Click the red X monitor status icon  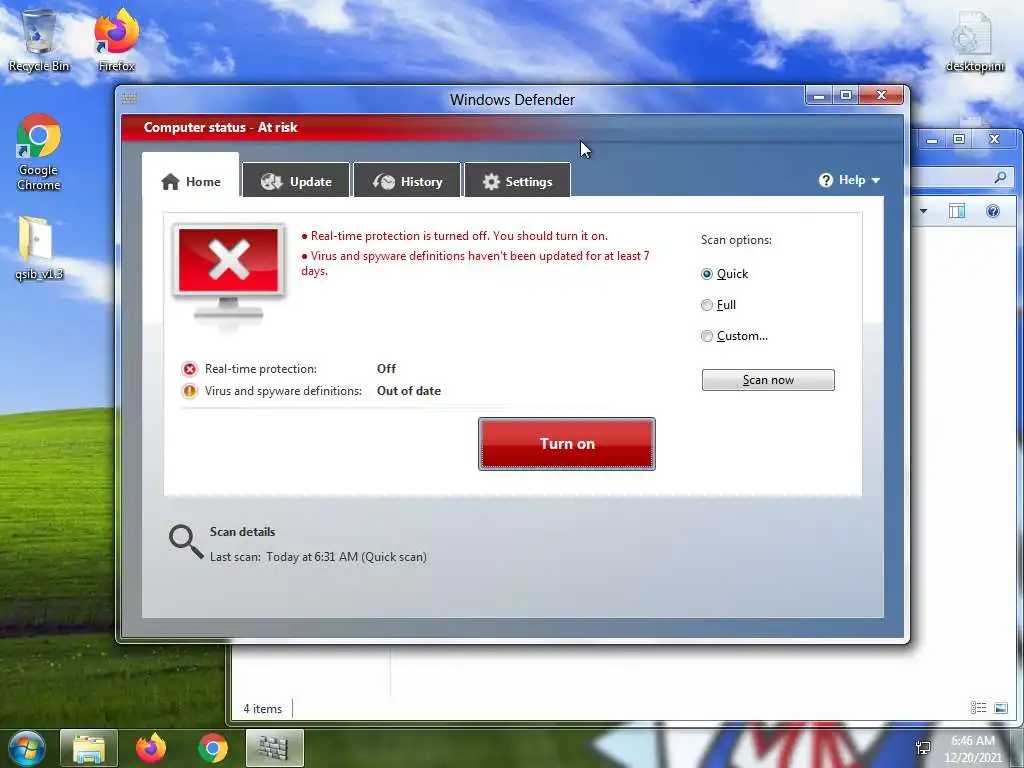click(x=229, y=273)
